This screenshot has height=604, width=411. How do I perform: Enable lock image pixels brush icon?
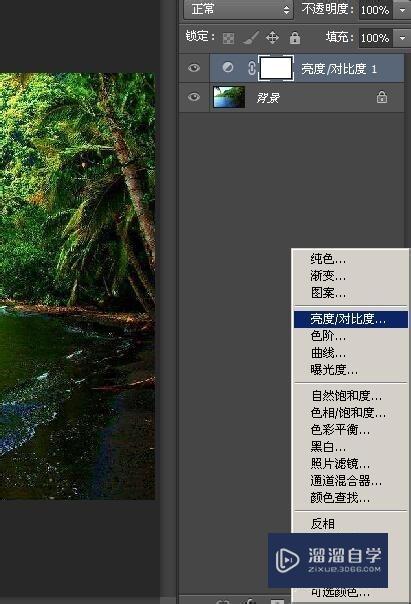(251, 38)
